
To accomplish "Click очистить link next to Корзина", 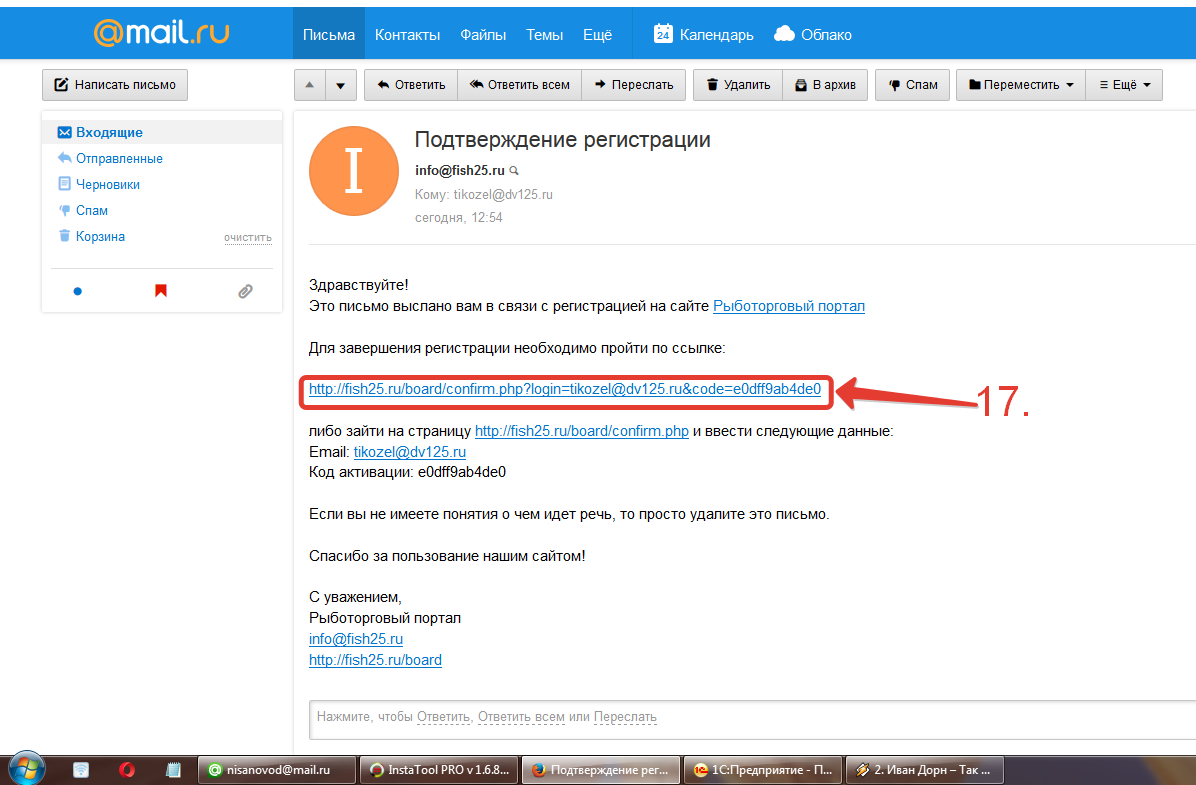I will point(247,238).
